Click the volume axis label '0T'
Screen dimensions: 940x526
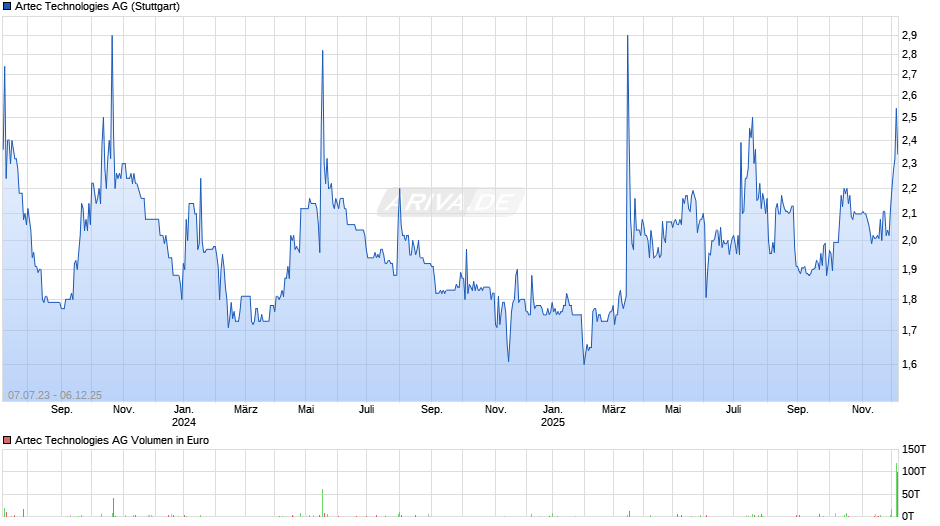(x=908, y=516)
